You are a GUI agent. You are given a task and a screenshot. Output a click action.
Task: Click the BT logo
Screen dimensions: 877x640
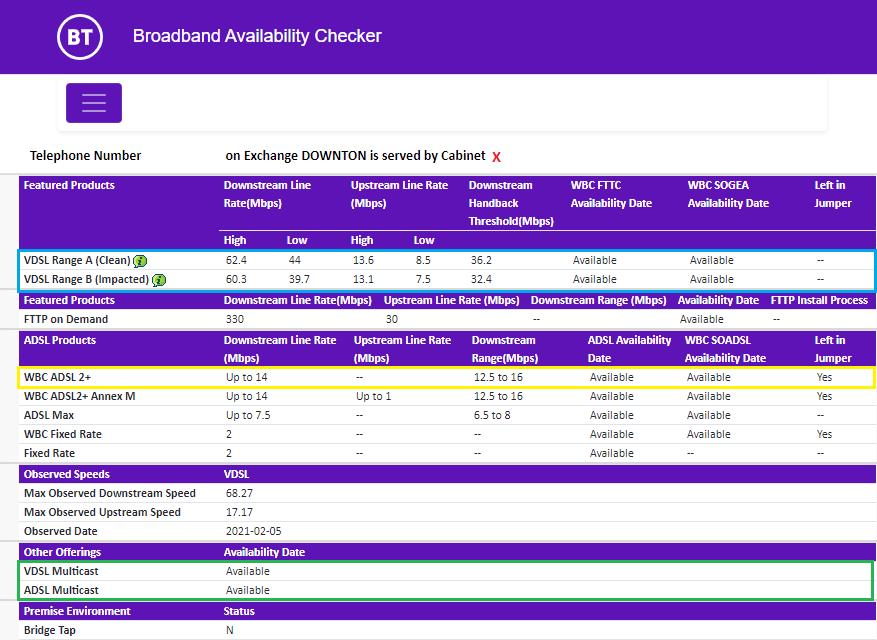[79, 37]
